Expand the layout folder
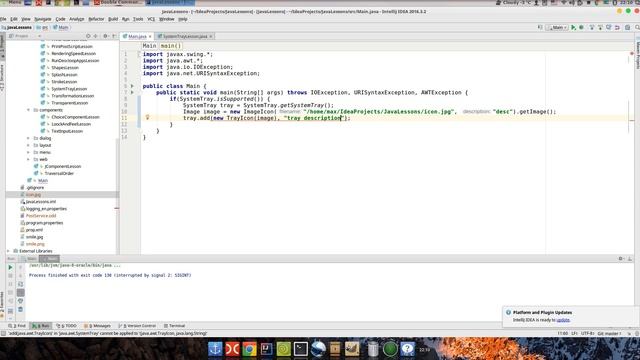The image size is (640, 360). pos(28,145)
